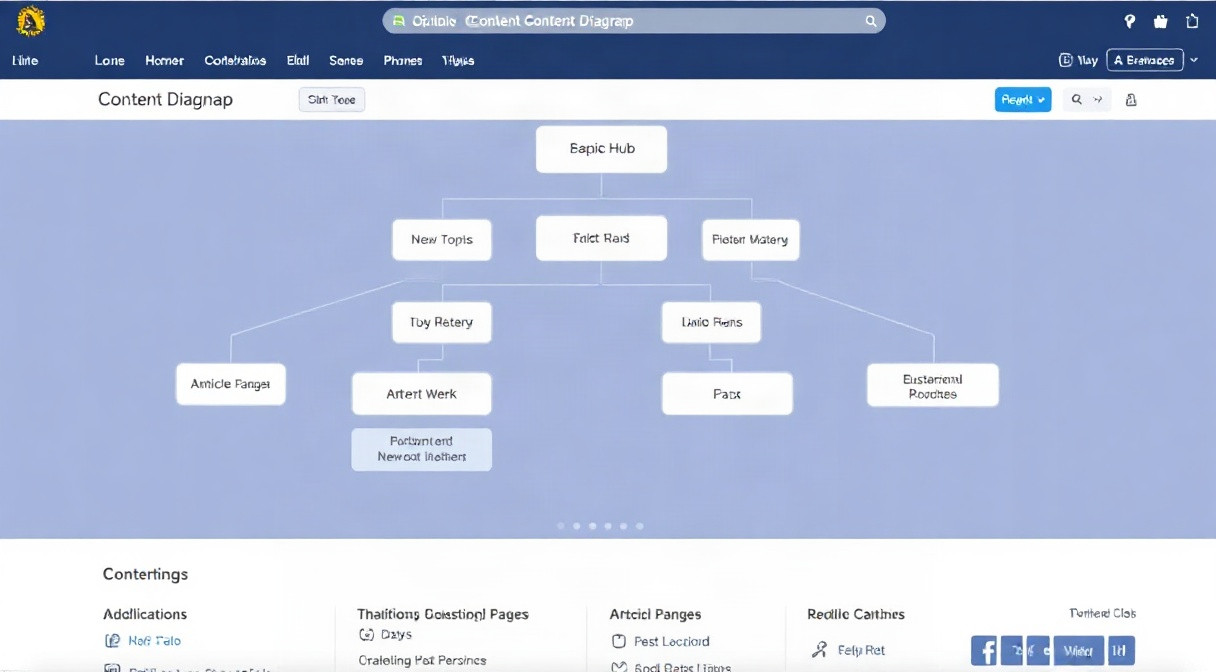Screen dimensions: 1216x672
Task: Click the icon beside Noff Talo
Action: click(x=112, y=641)
